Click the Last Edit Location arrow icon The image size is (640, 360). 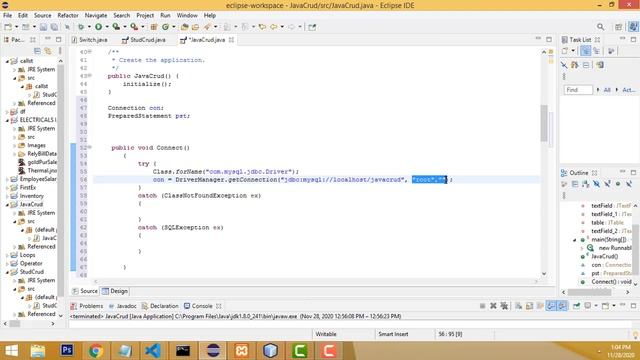click(262, 27)
